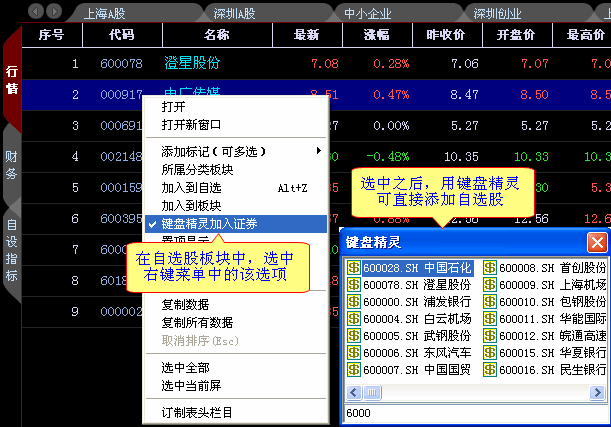Close the 键盘精灵 popup window

click(x=596, y=242)
